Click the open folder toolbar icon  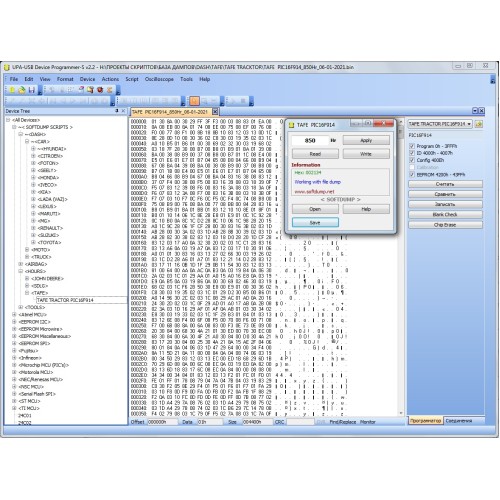pyautogui.click(x=22, y=90)
